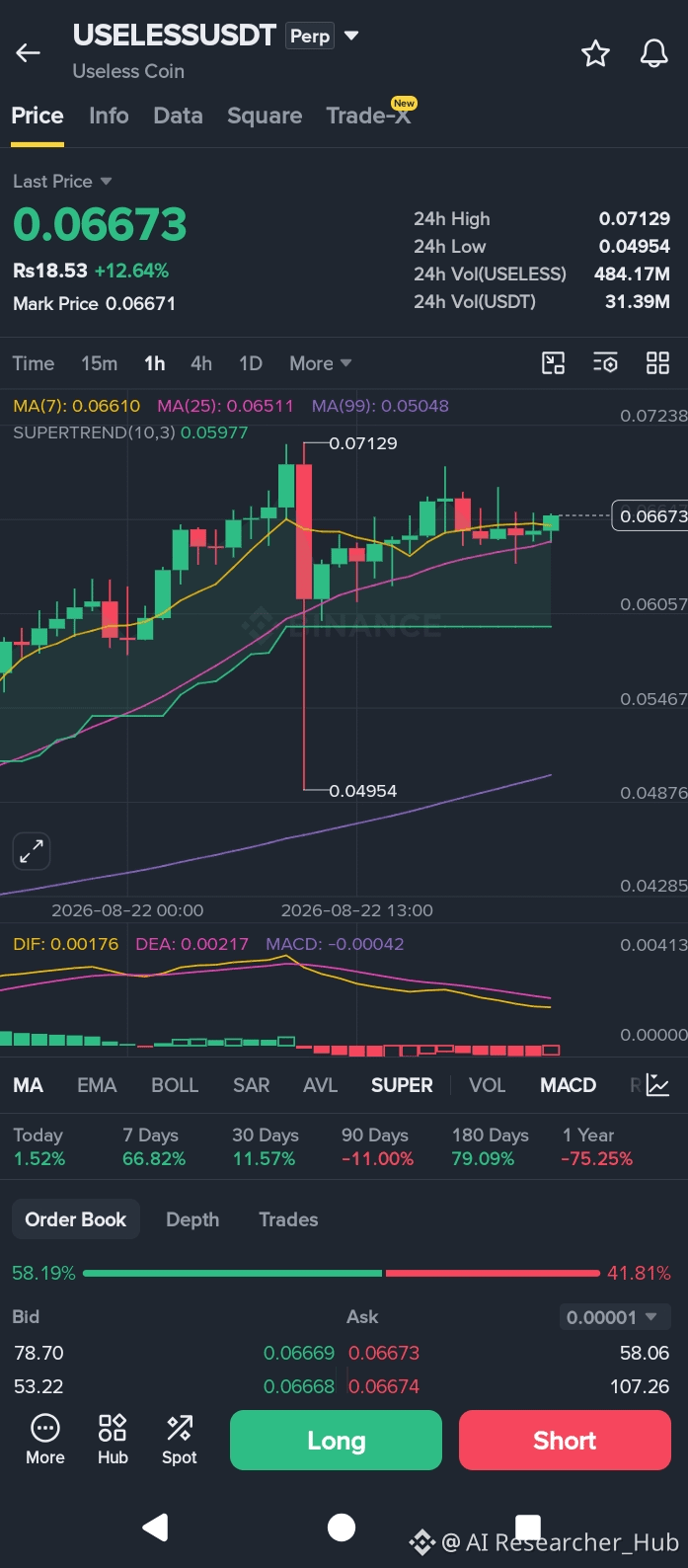Open indicator chart settings icon at row end

click(x=657, y=1085)
